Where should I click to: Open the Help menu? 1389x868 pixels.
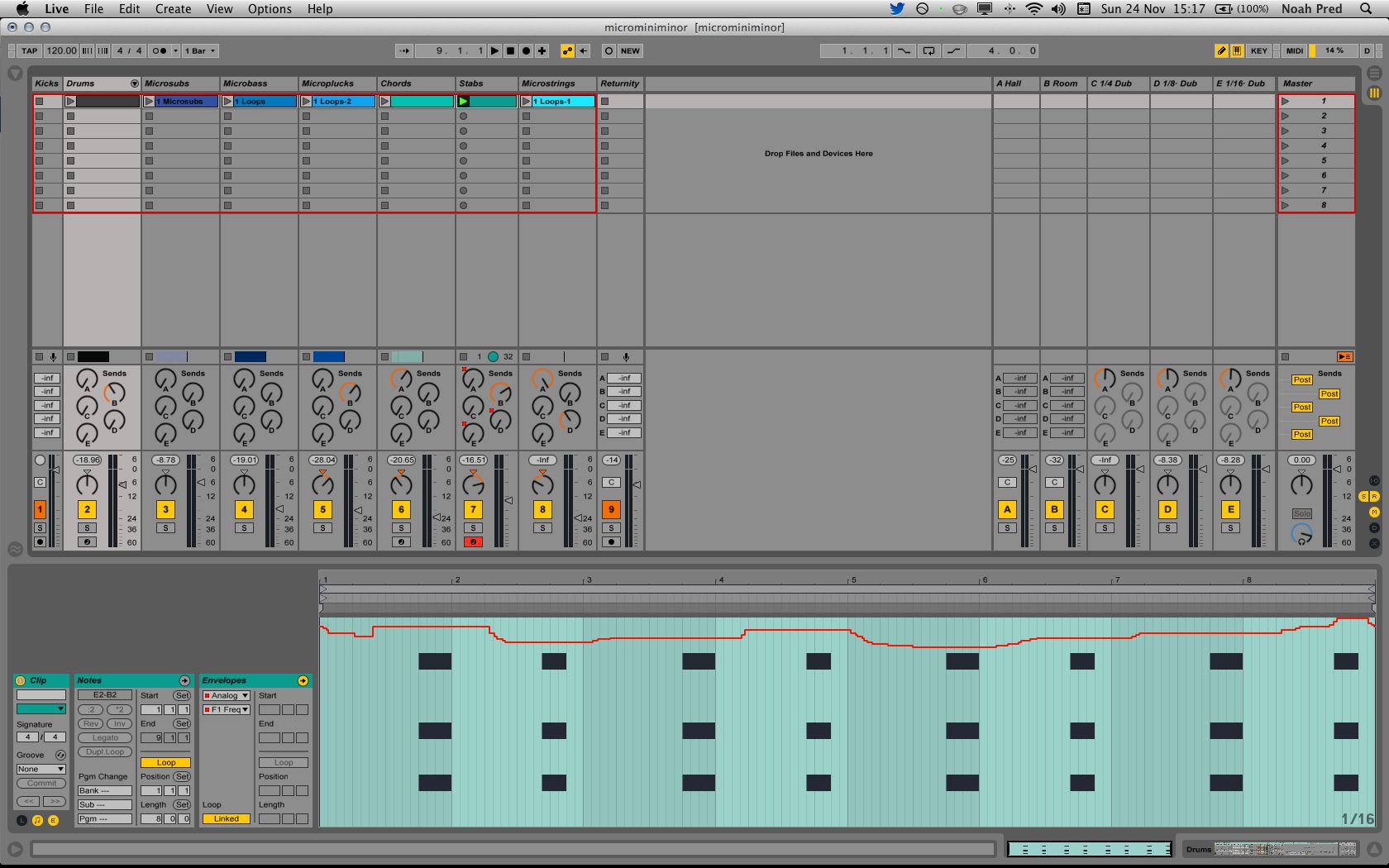coord(320,9)
